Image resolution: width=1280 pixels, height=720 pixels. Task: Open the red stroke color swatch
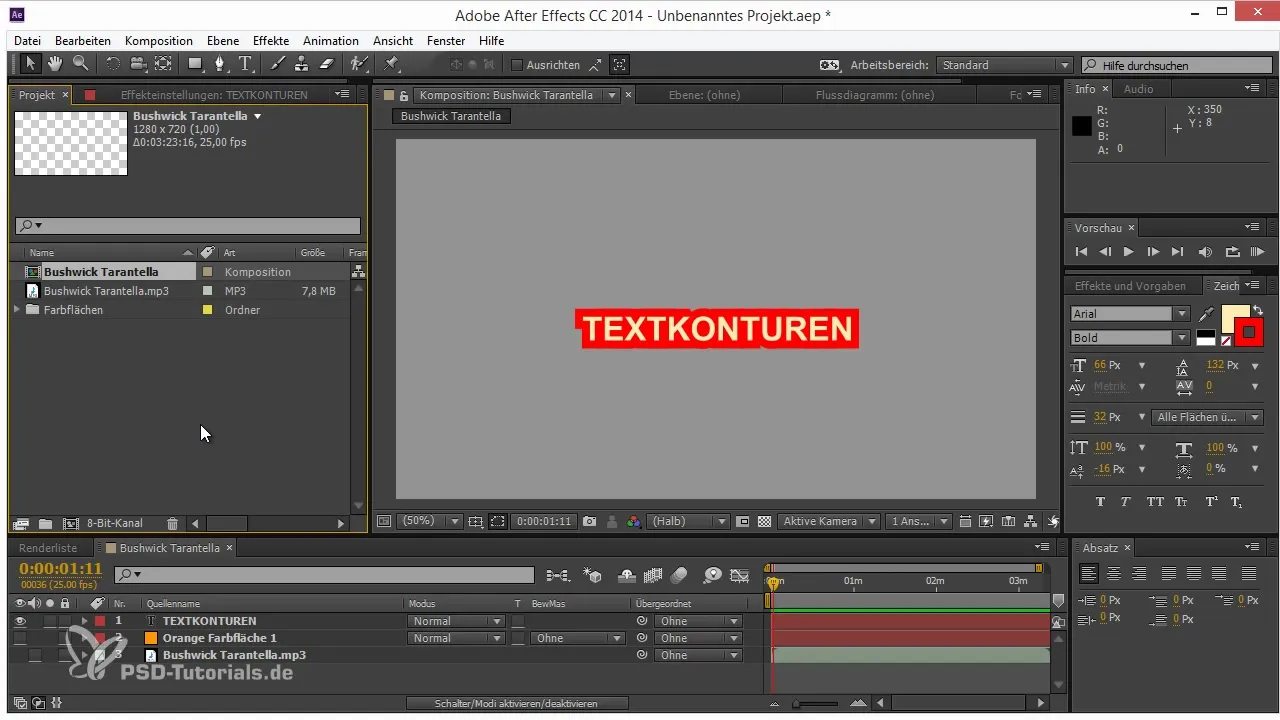[1249, 332]
